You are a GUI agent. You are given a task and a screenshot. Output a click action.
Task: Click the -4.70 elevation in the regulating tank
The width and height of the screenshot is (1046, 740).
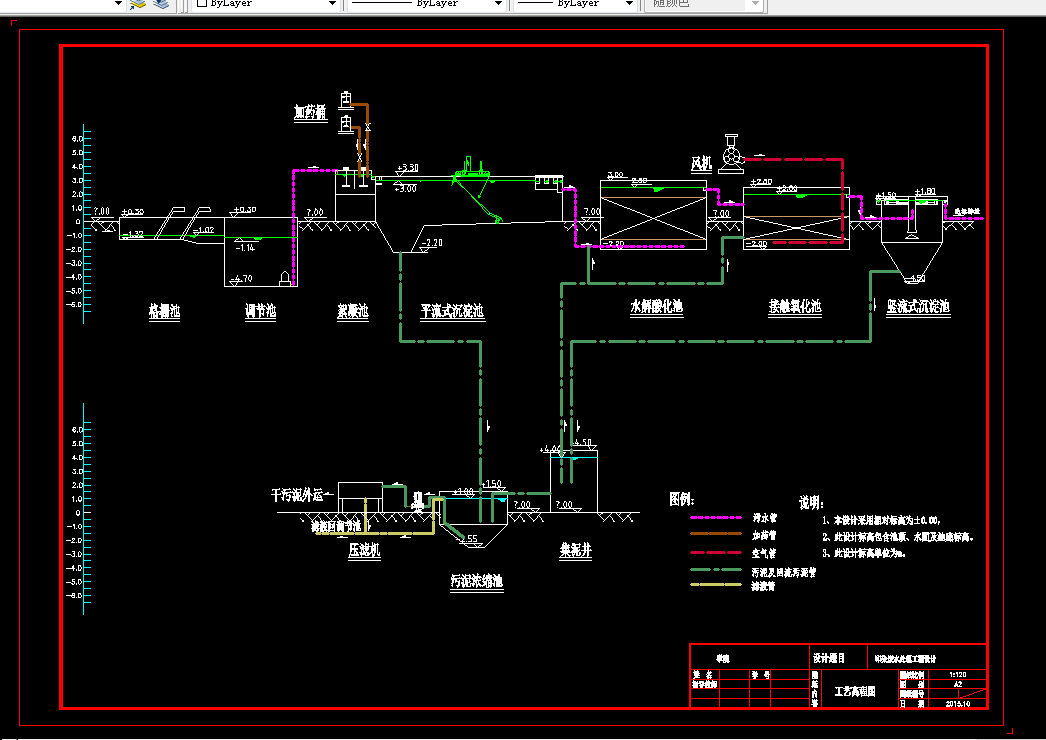point(243,278)
